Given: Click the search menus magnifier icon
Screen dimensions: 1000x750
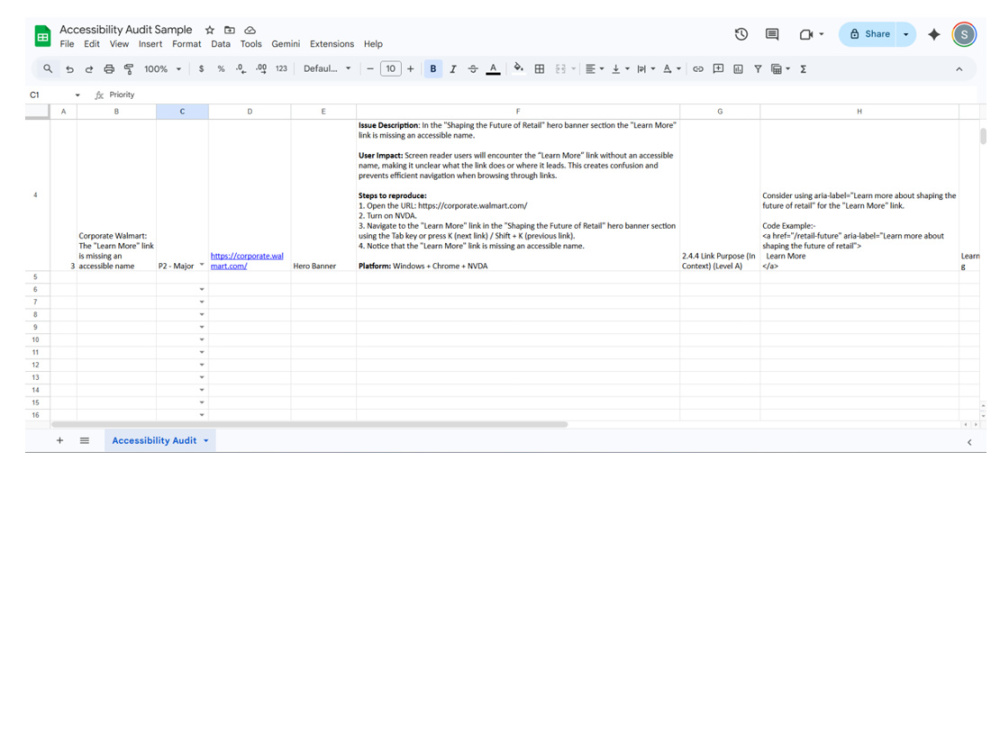Looking at the screenshot, I should (x=48, y=69).
